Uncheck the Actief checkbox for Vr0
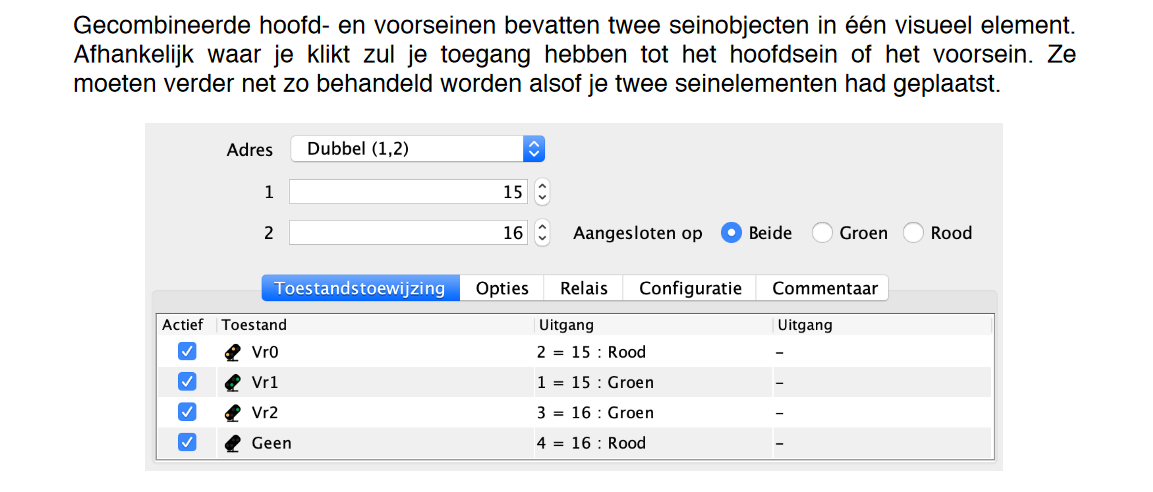This screenshot has width=1153, height=492. [x=187, y=352]
